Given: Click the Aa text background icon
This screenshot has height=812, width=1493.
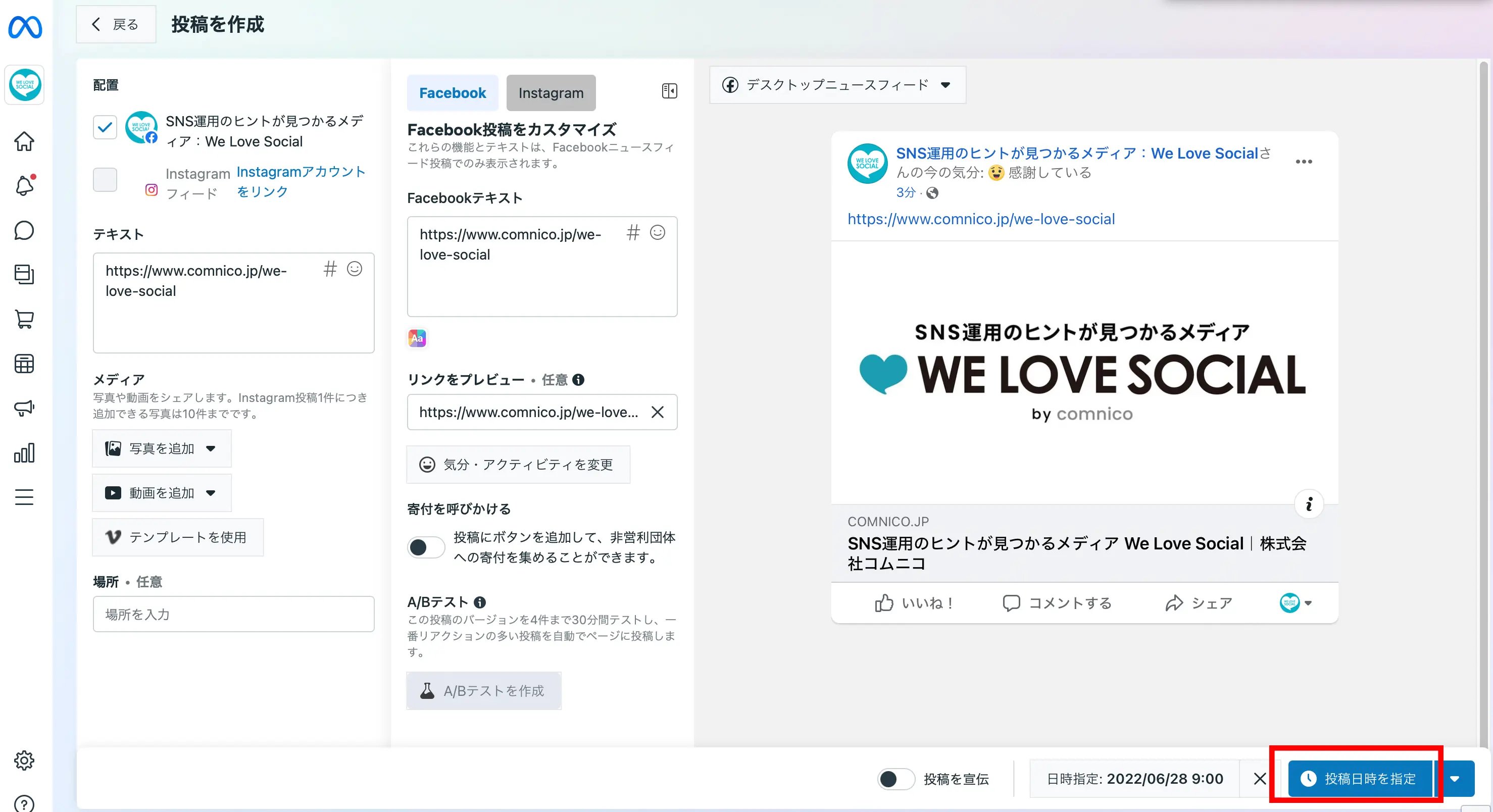Looking at the screenshot, I should click(417, 338).
